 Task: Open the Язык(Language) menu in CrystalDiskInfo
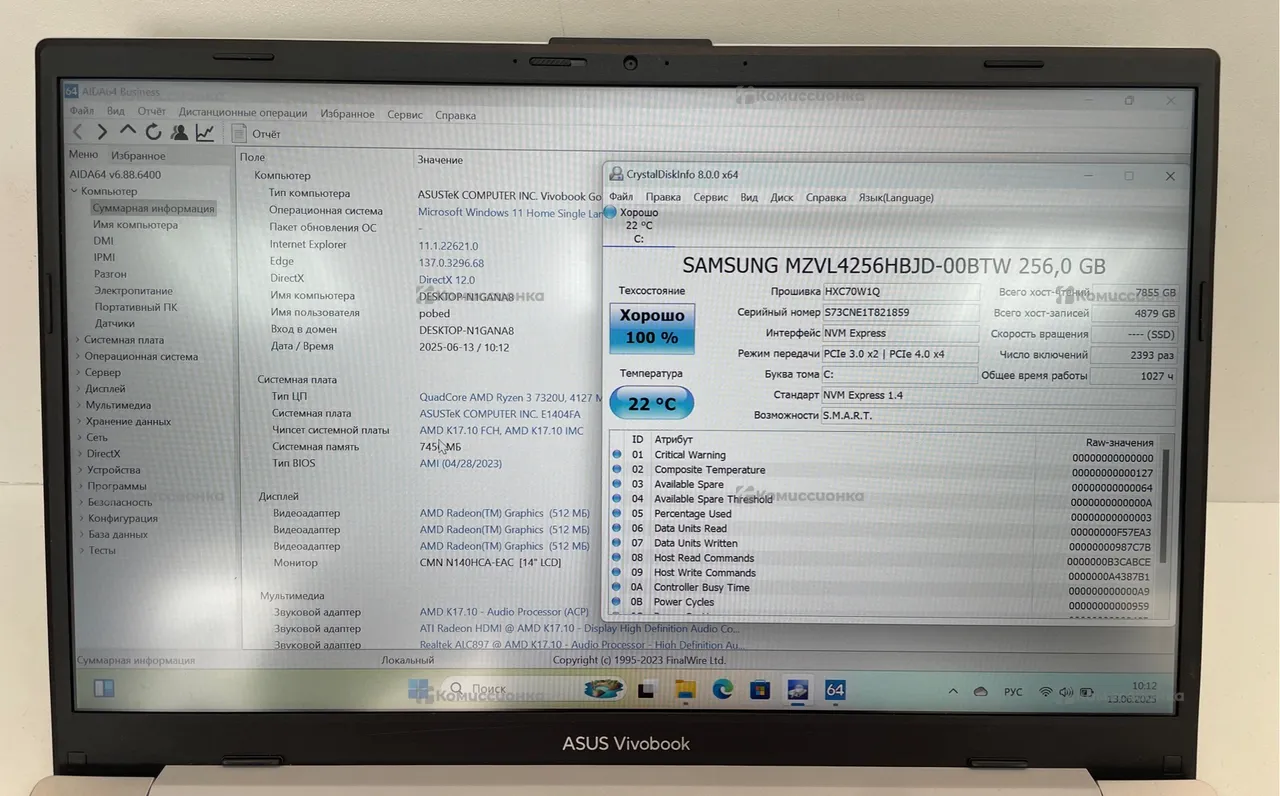(x=896, y=197)
